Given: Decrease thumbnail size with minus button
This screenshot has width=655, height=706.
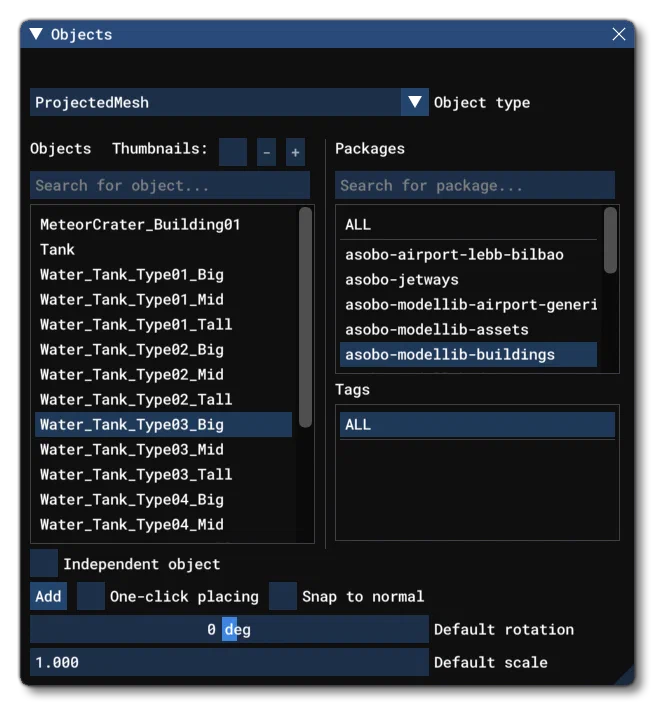Looking at the screenshot, I should 267,152.
